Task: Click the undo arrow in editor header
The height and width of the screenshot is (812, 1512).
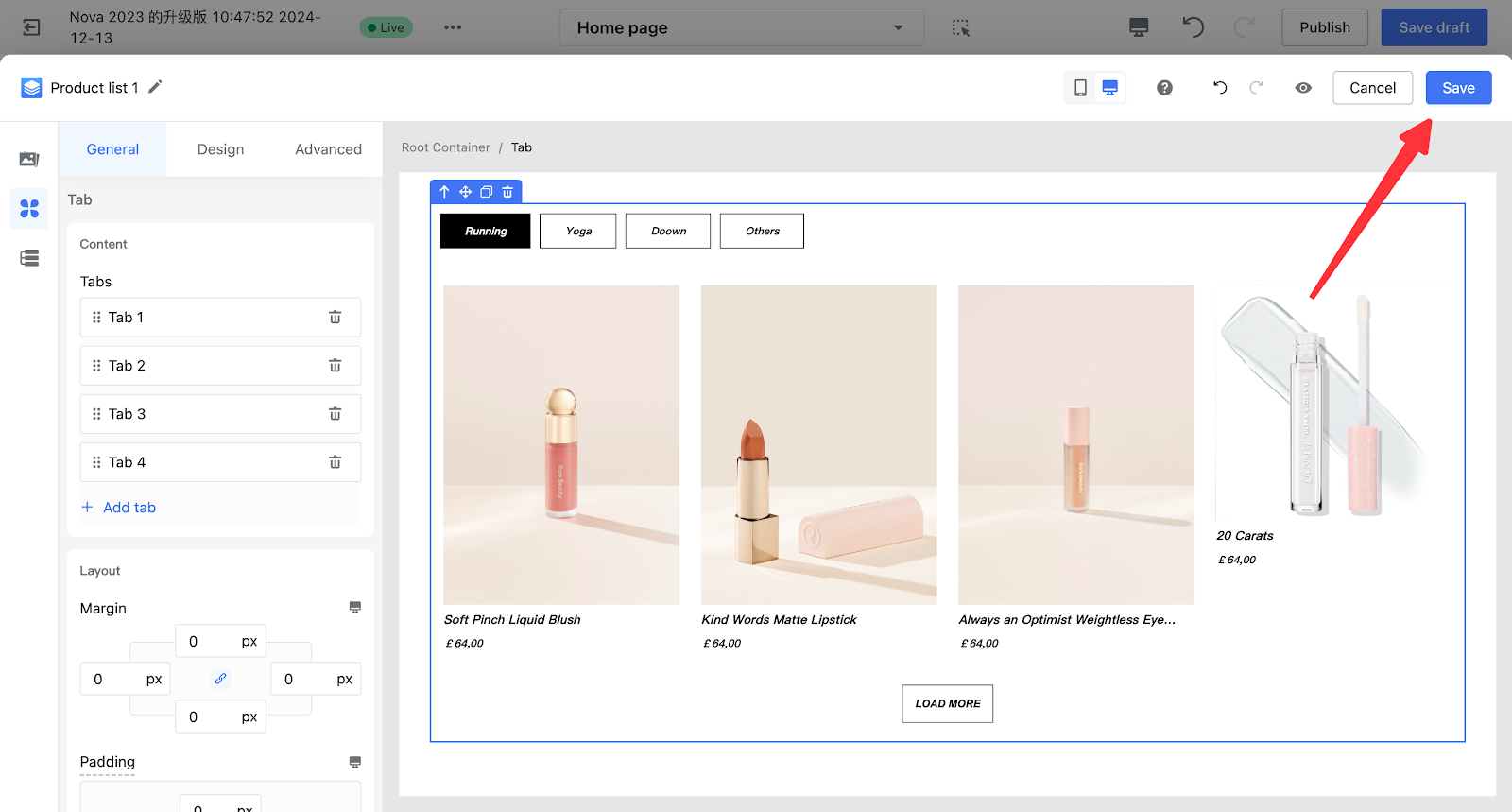Action: [x=1220, y=88]
